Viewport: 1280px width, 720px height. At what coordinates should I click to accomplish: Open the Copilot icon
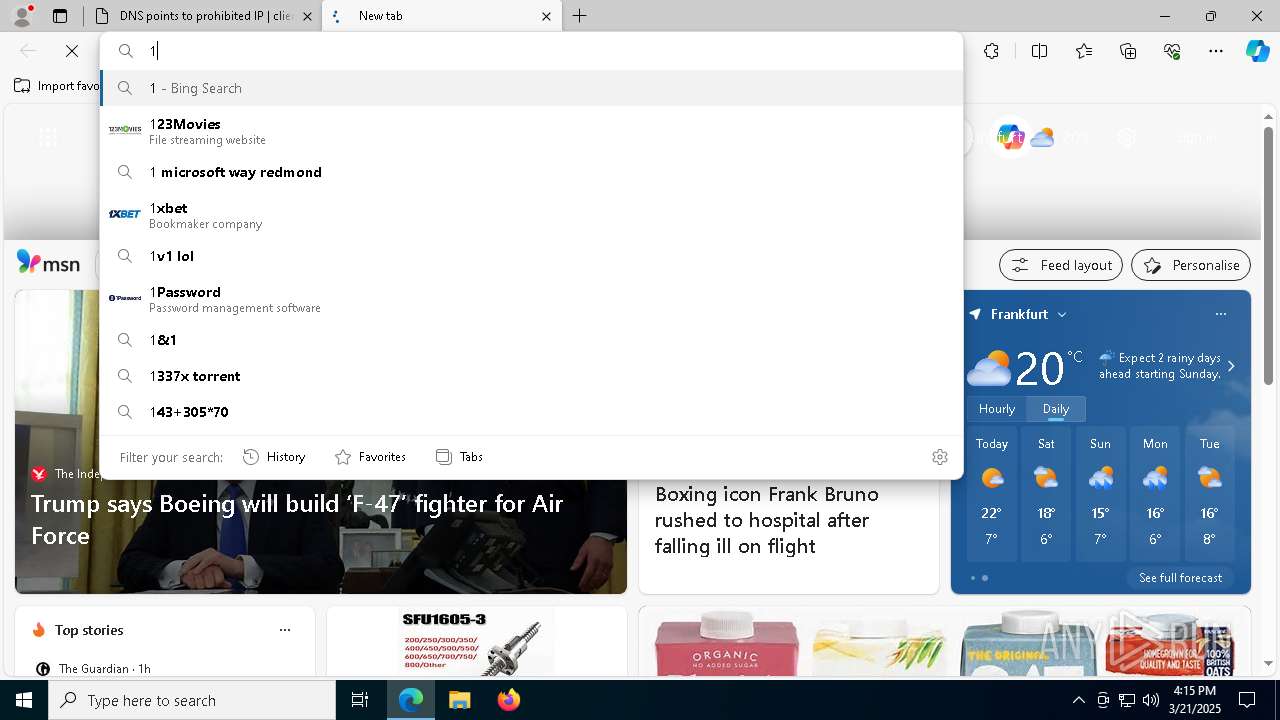coord(1257,51)
